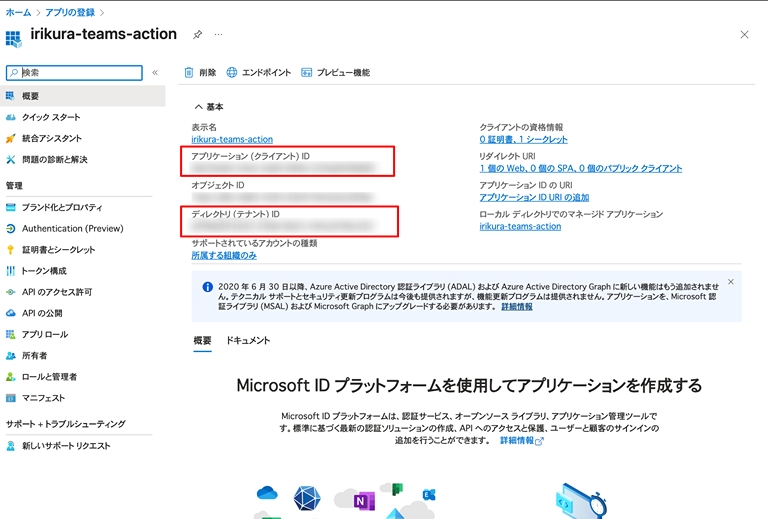This screenshot has width=768, height=519.
Task: Click the OneNote icon in illustration
Action: tap(364, 500)
